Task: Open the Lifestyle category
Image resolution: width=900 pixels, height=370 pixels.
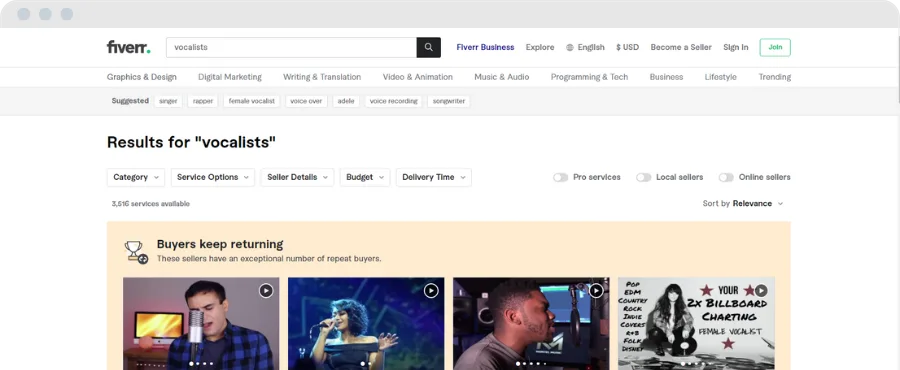Action: pos(720,77)
